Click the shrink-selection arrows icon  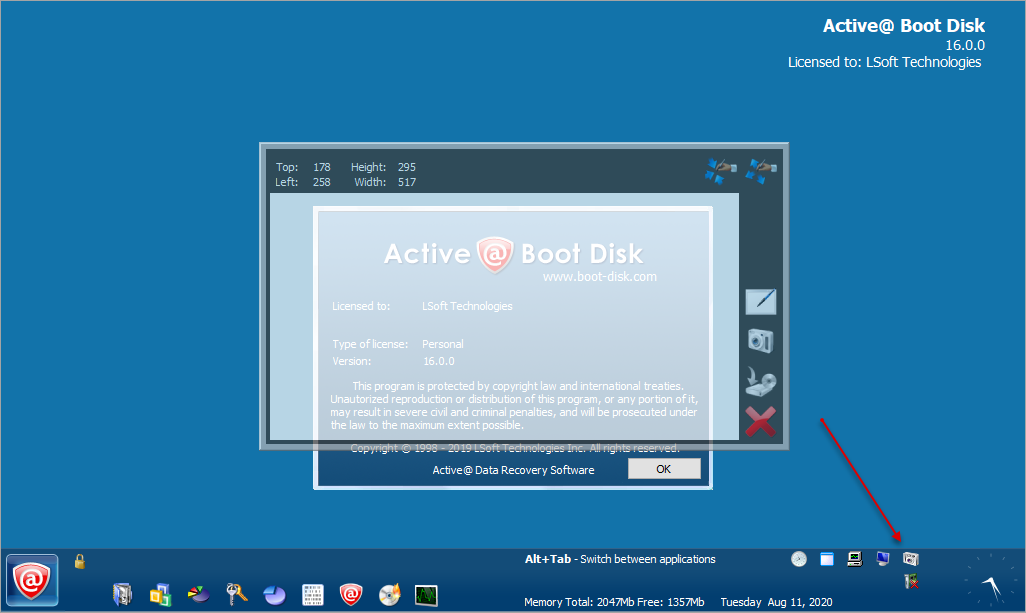tap(720, 171)
